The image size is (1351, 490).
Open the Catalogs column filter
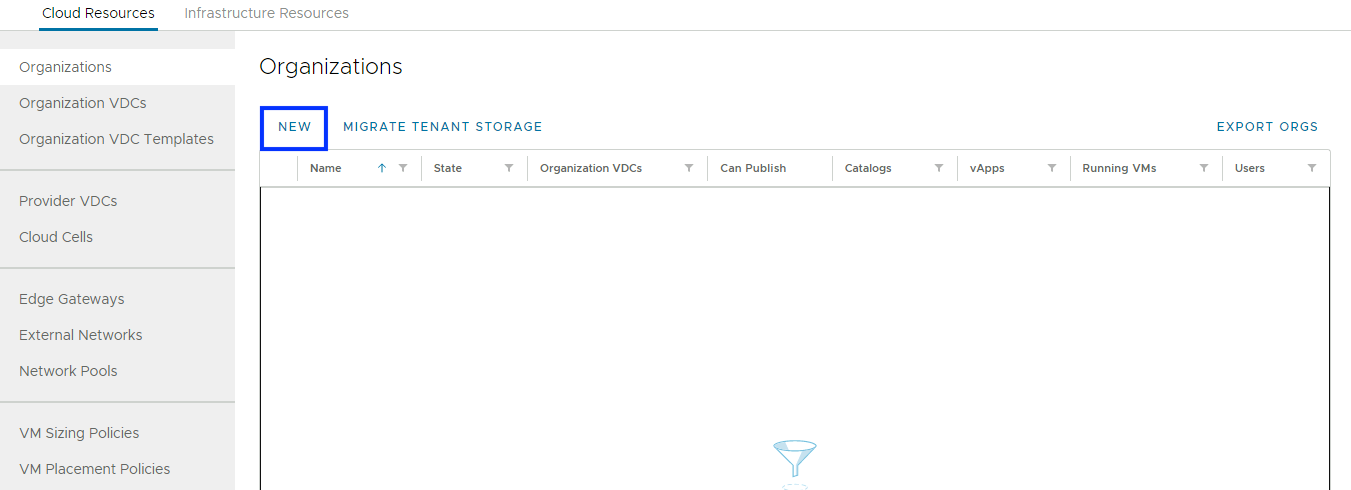tap(939, 168)
